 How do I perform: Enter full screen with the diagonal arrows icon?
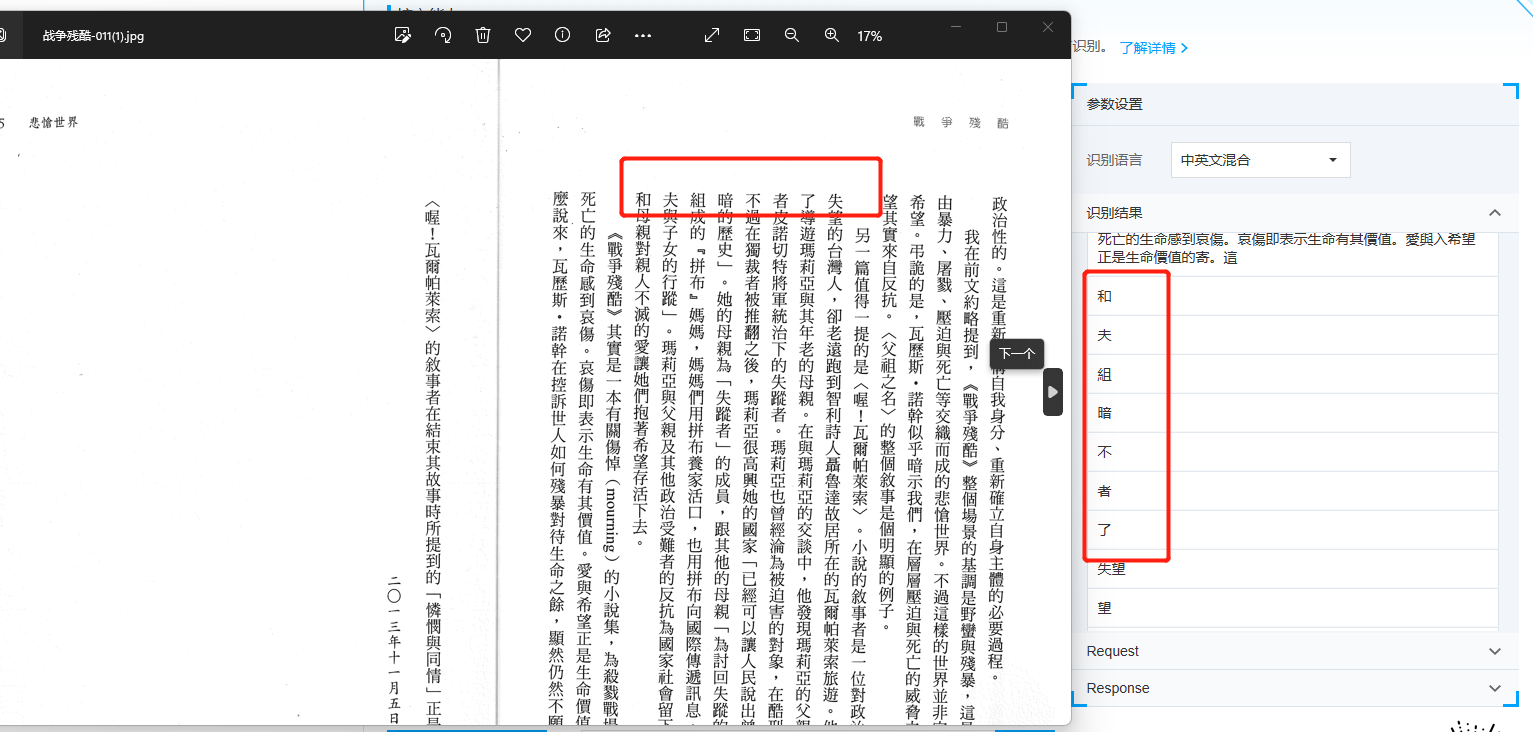(712, 35)
